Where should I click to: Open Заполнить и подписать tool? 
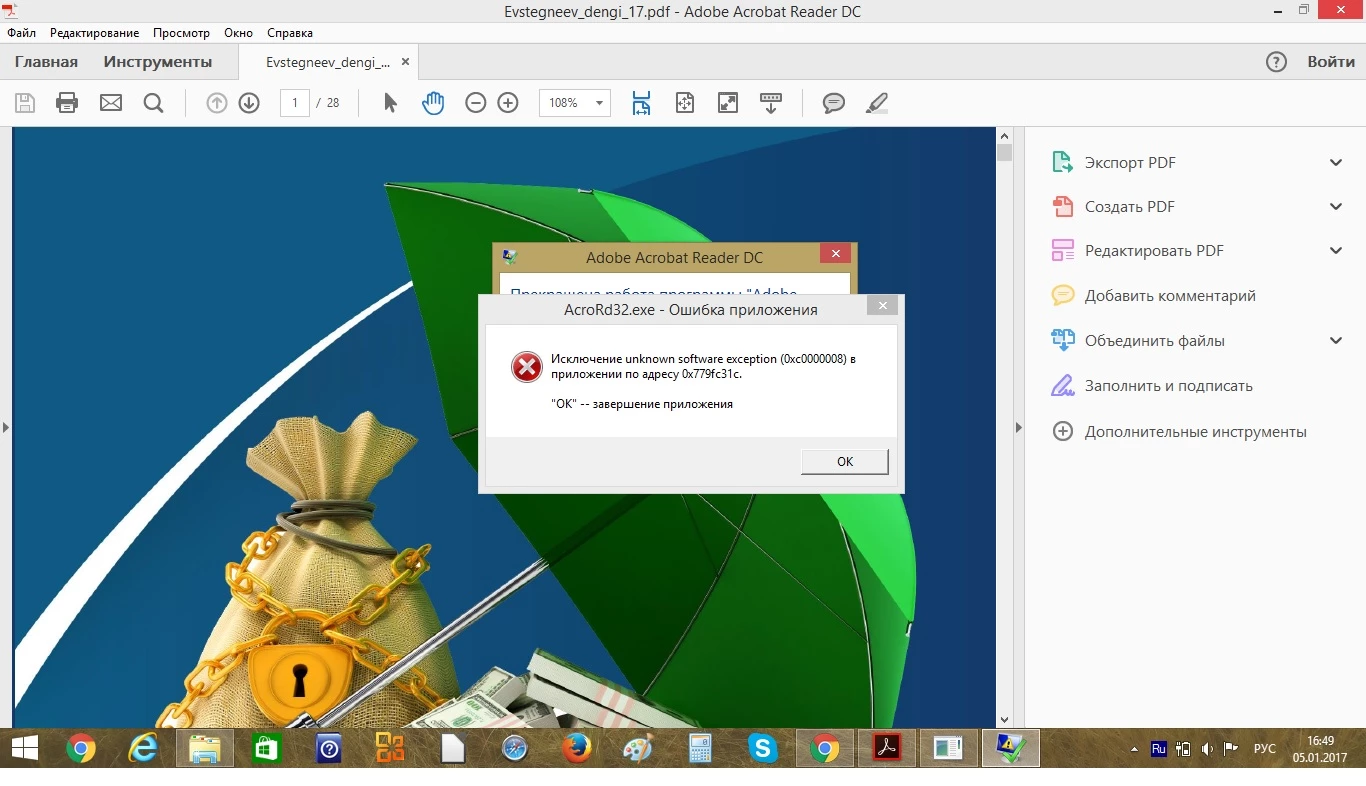(1169, 386)
